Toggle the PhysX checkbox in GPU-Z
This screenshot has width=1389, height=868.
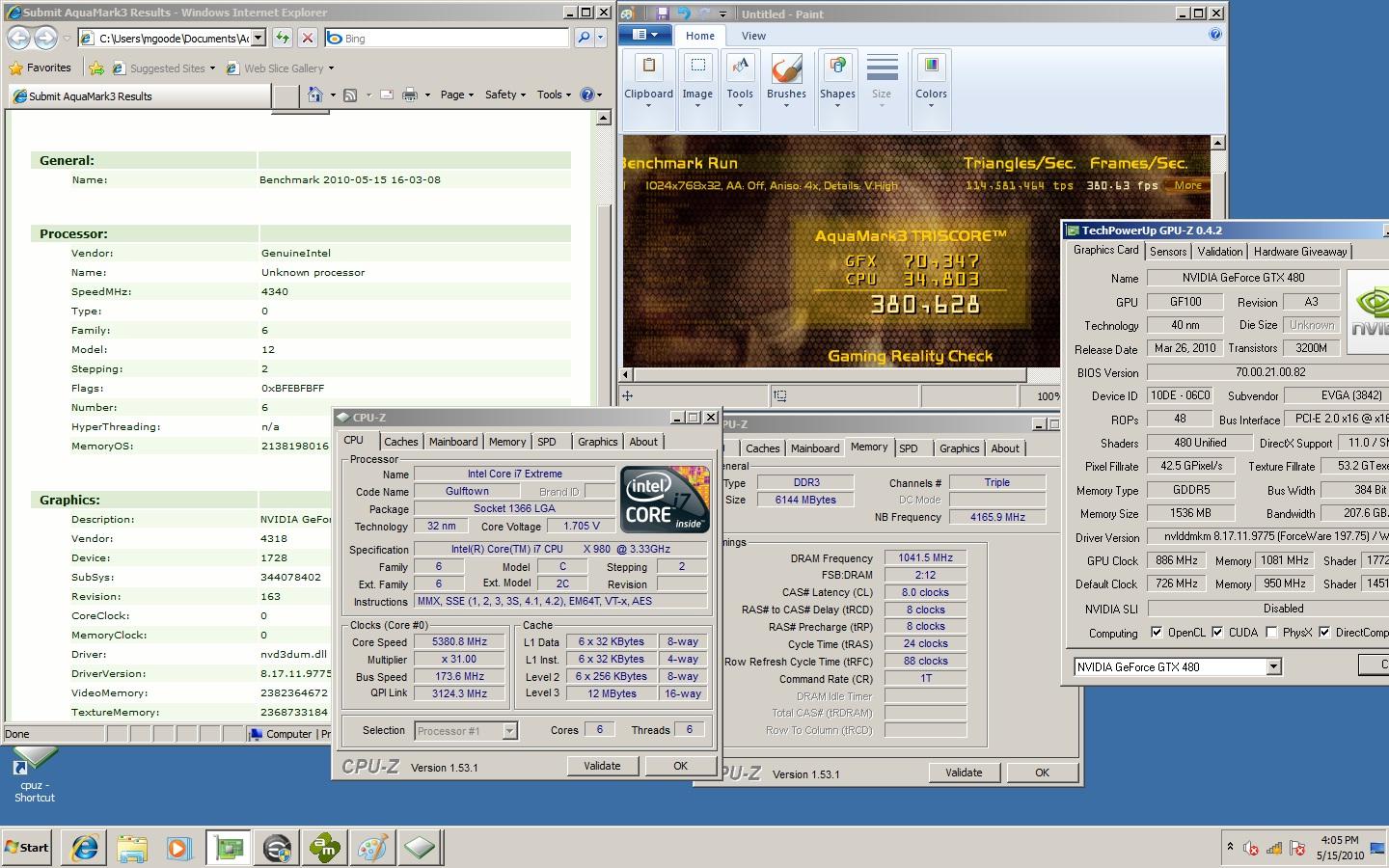click(1271, 633)
